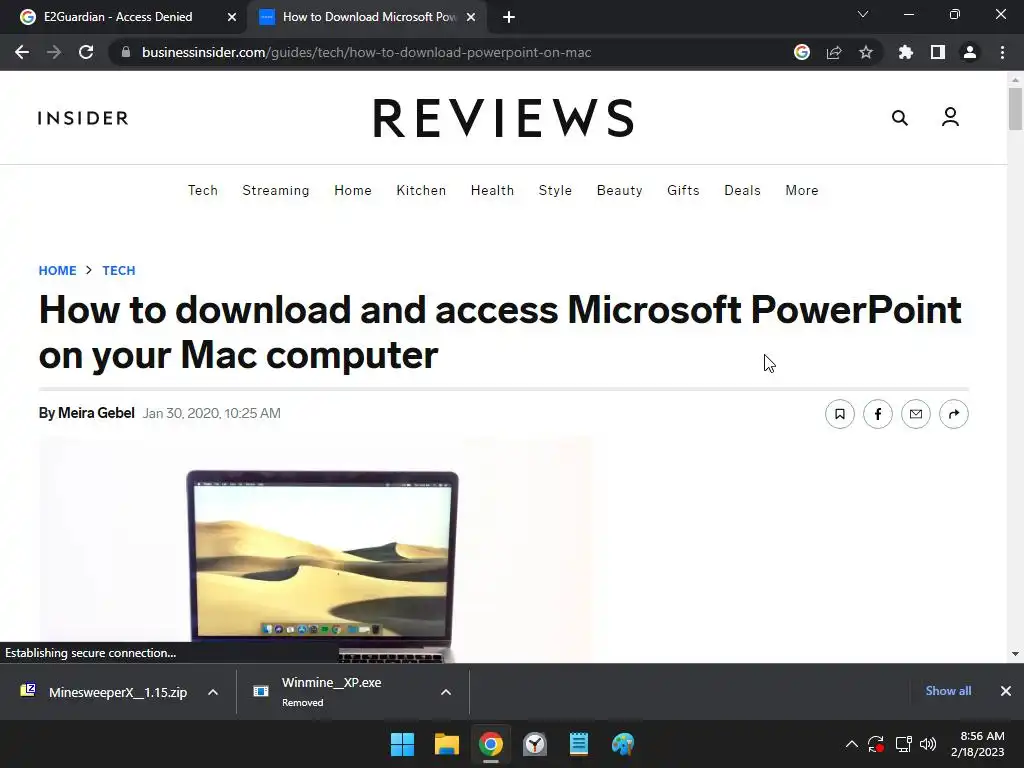1024x768 pixels.
Task: Open the Kitchen navigation item
Action: tap(421, 191)
